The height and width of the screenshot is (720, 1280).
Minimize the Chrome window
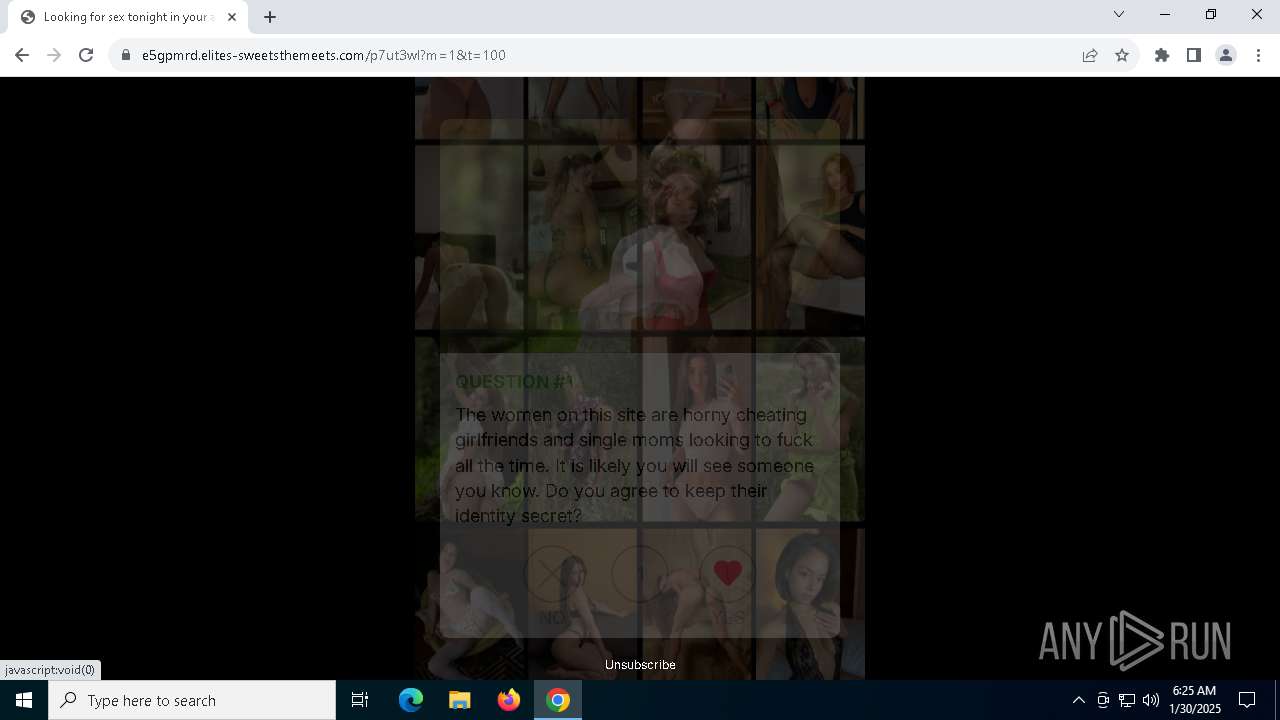click(x=1165, y=14)
